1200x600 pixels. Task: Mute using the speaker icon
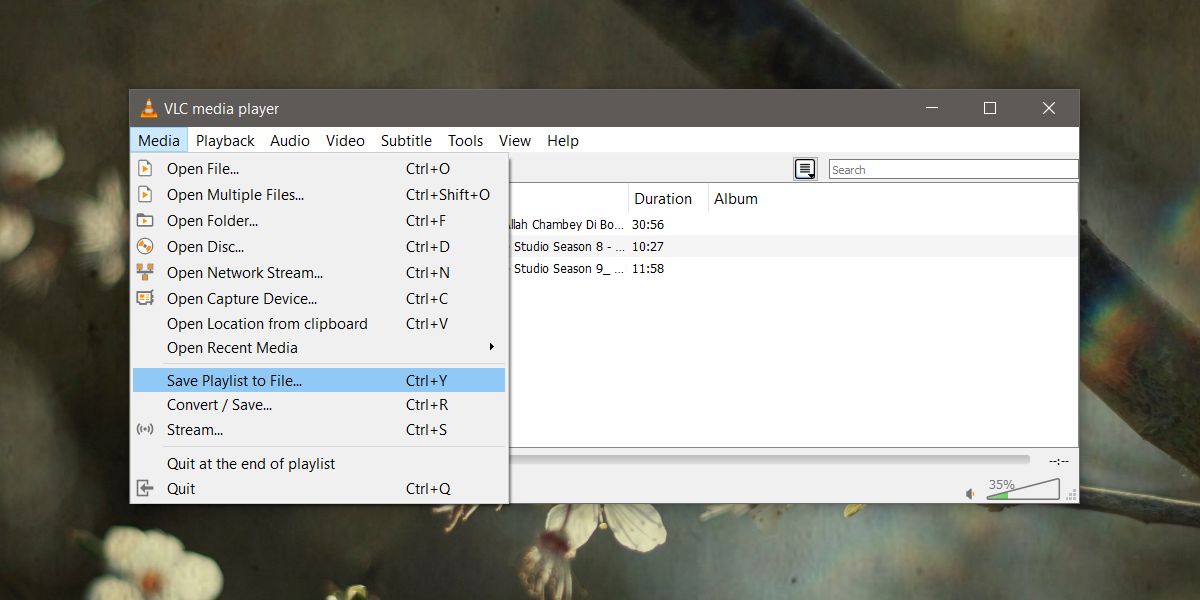tap(970, 493)
